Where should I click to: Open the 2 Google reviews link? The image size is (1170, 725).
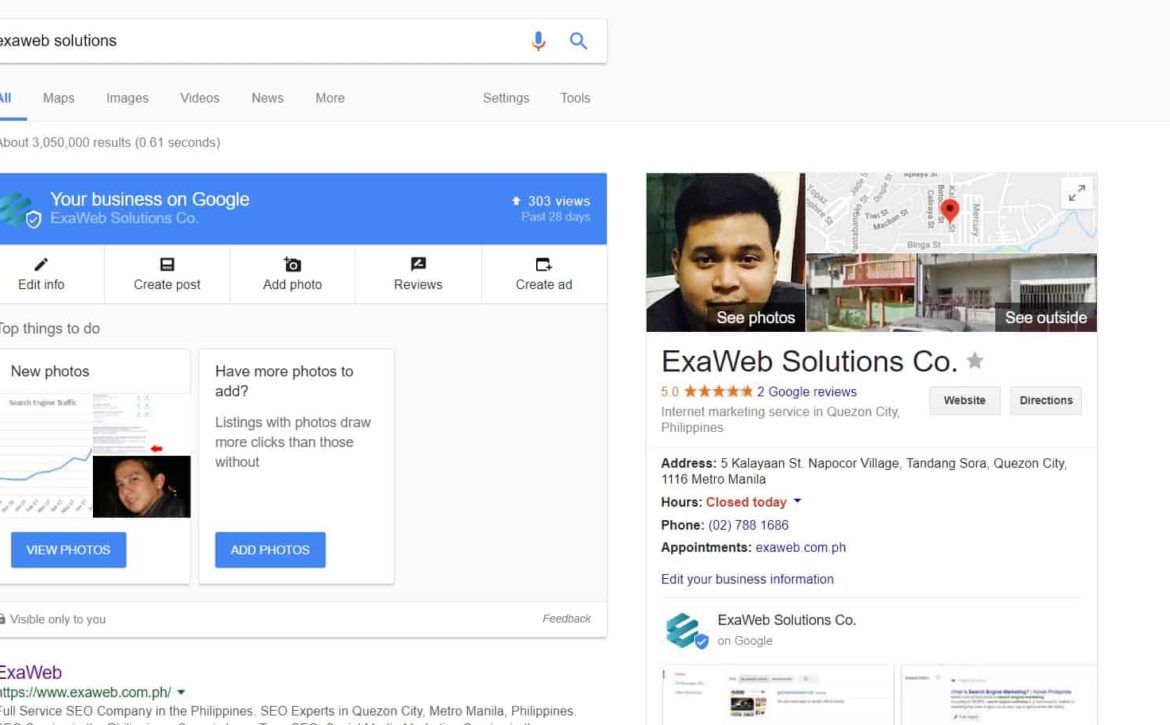point(807,392)
